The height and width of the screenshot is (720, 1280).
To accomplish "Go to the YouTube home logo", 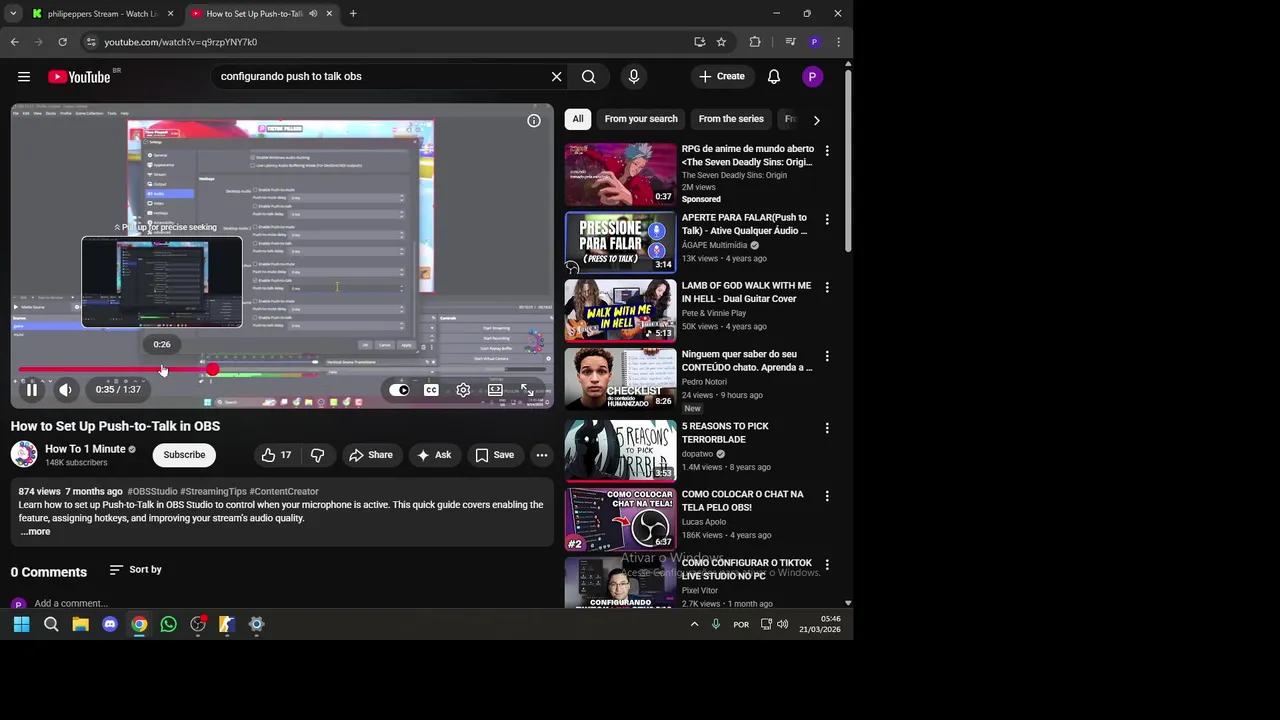I will click(79, 77).
